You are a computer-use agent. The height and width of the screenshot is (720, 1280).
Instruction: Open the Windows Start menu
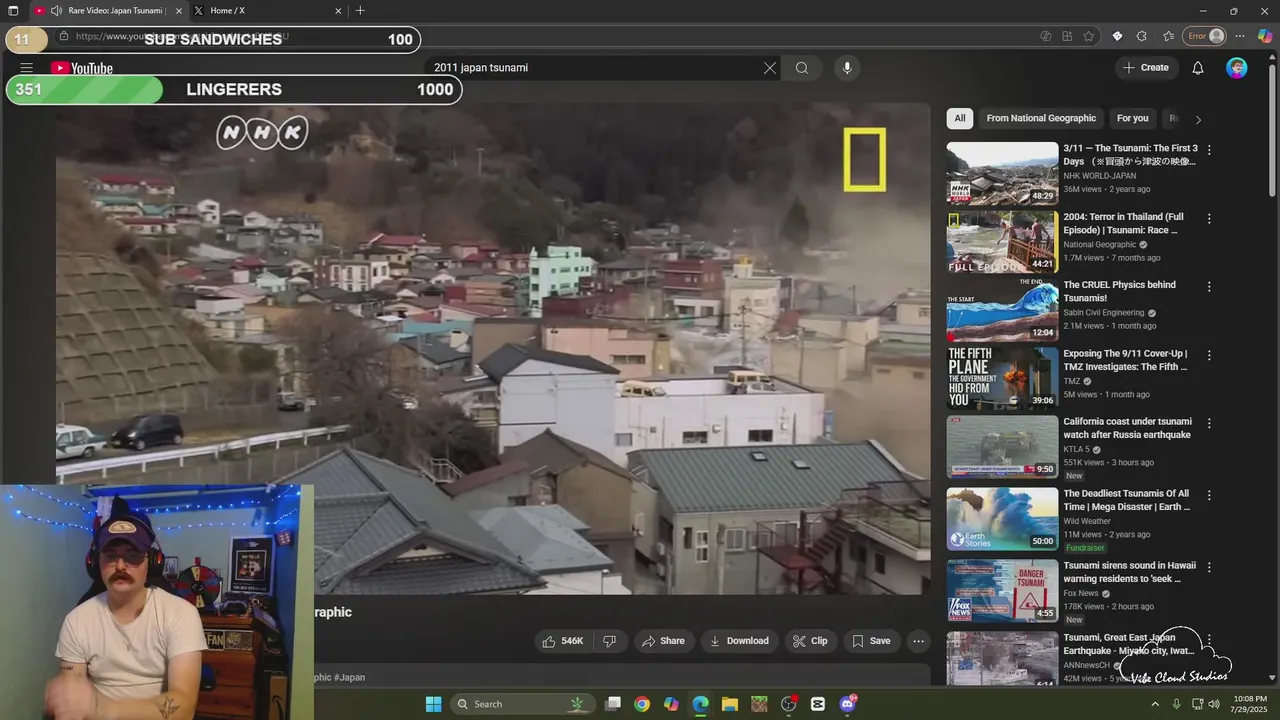[x=433, y=704]
